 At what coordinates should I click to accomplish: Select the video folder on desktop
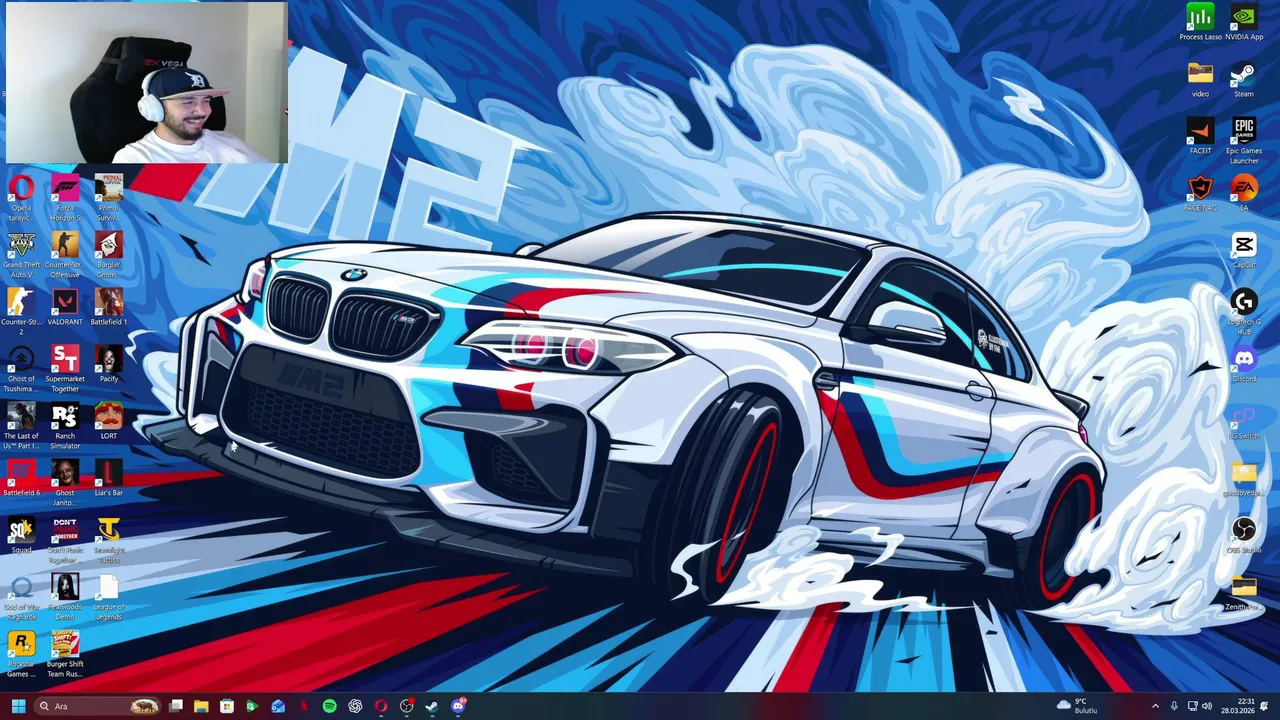pyautogui.click(x=1200, y=79)
